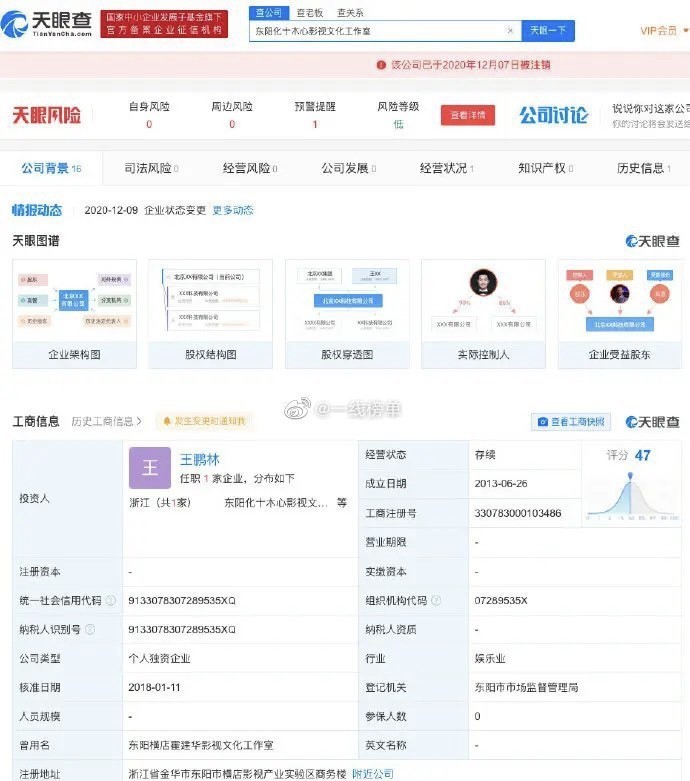This screenshot has width=690, height=781.
Task: Open the VIP会员 dropdown menu
Action: tap(664, 31)
